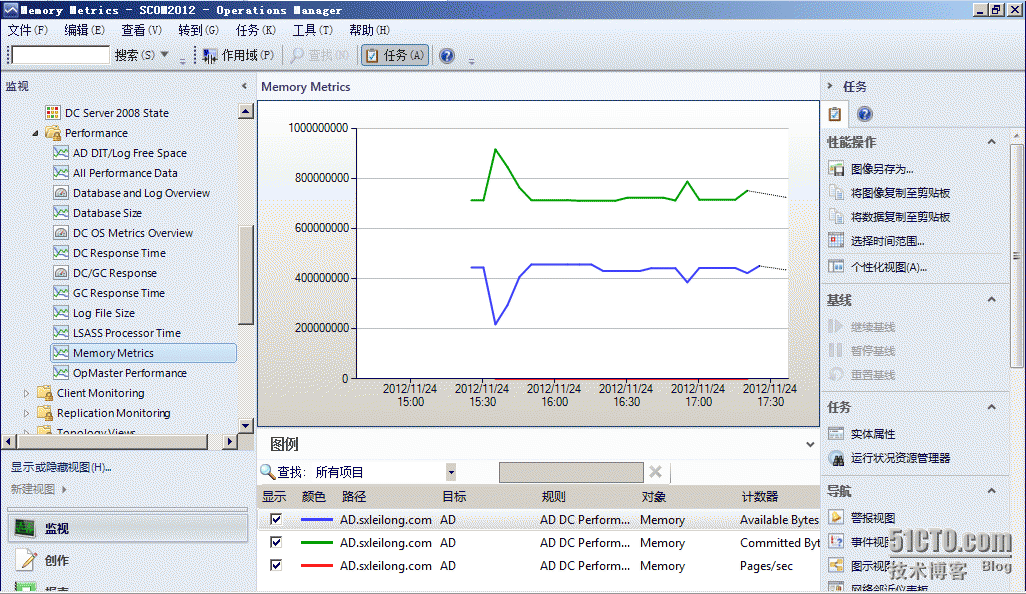
Task: Collapse the Performance Actions (性能操作) section
Action: click(992, 142)
